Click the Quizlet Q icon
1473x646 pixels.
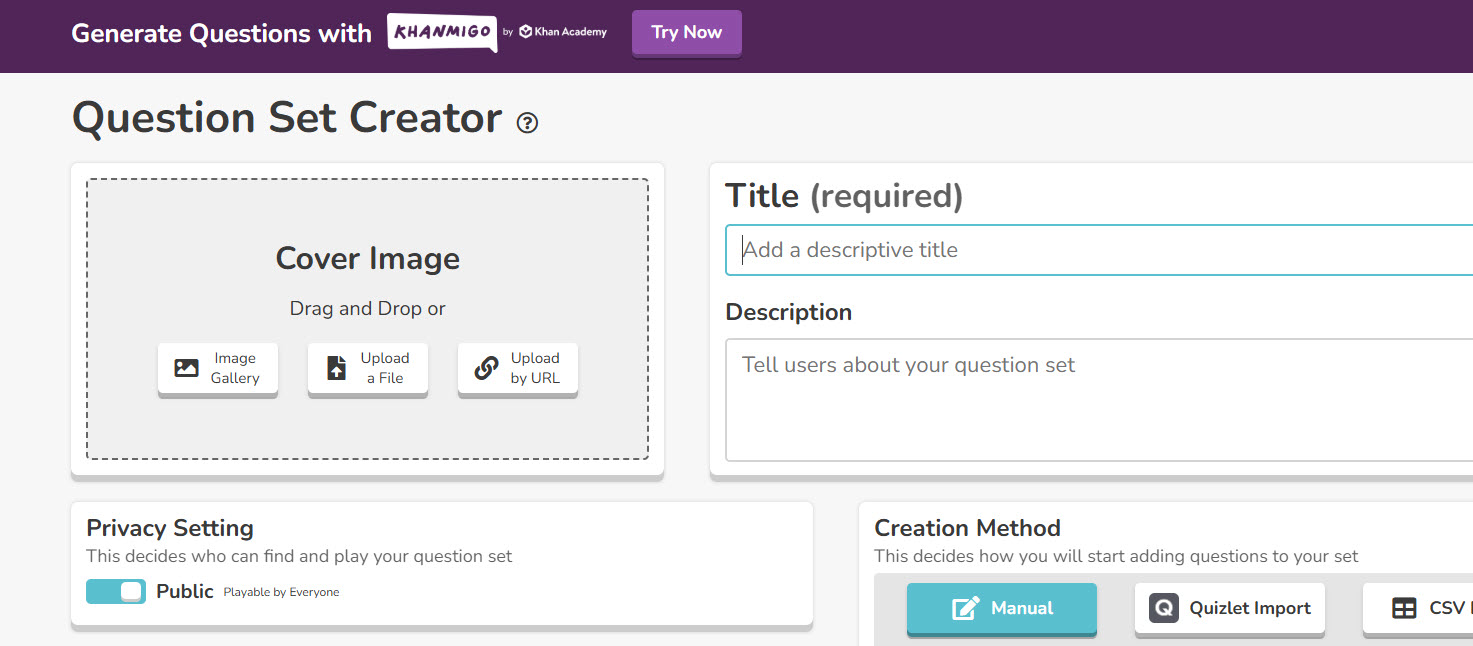[x=1163, y=607]
